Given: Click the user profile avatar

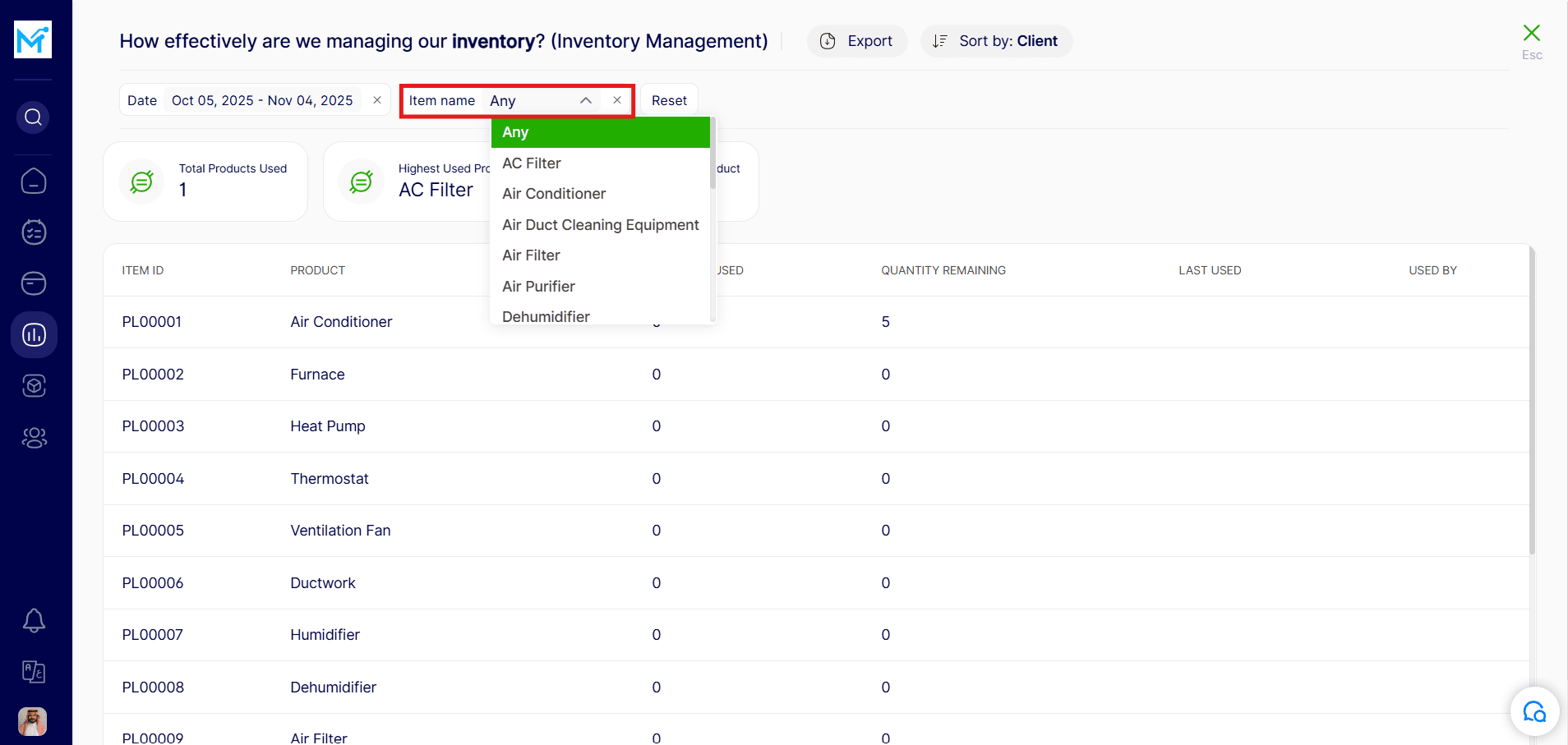Looking at the screenshot, I should pyautogui.click(x=33, y=721).
